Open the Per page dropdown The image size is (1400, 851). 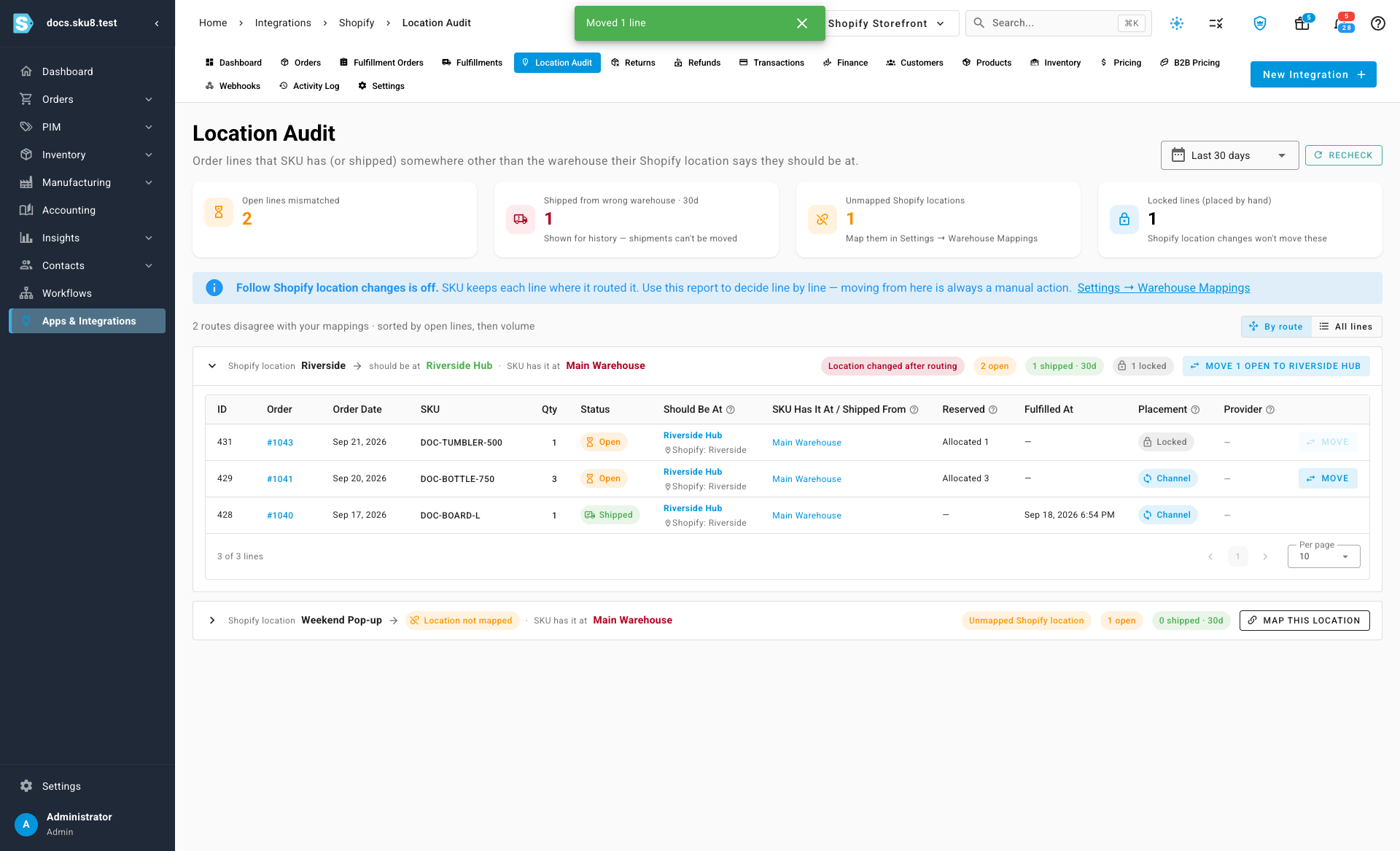[x=1323, y=556]
